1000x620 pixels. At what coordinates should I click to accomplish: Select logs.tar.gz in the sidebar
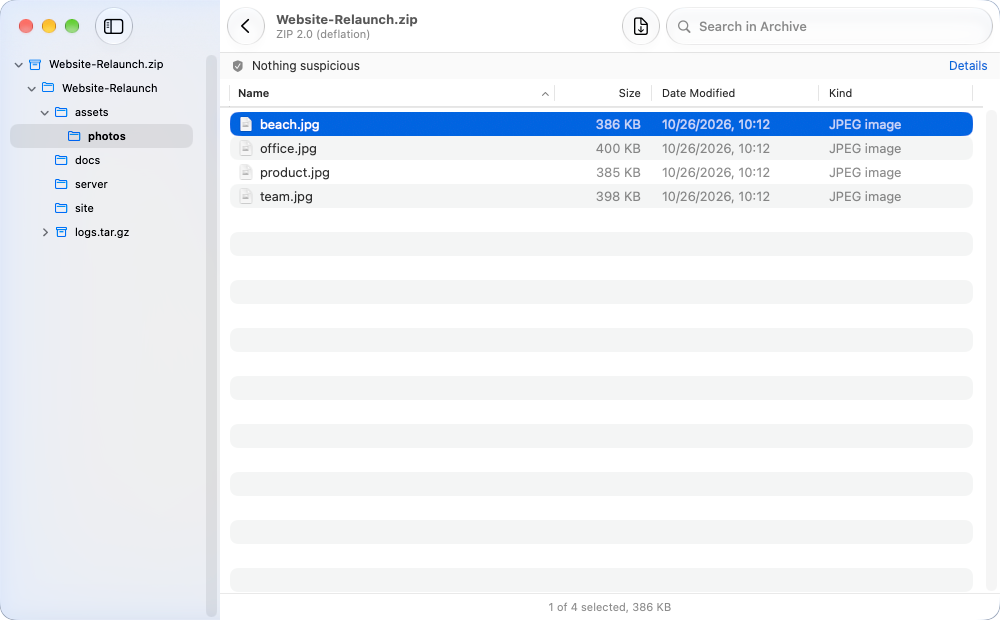coord(101,232)
